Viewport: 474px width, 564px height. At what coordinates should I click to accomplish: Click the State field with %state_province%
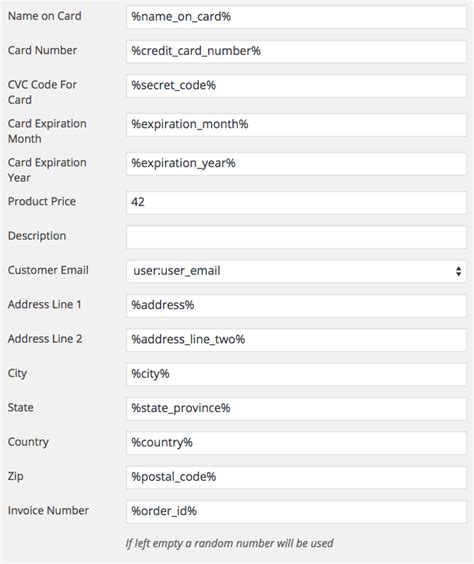(x=296, y=409)
